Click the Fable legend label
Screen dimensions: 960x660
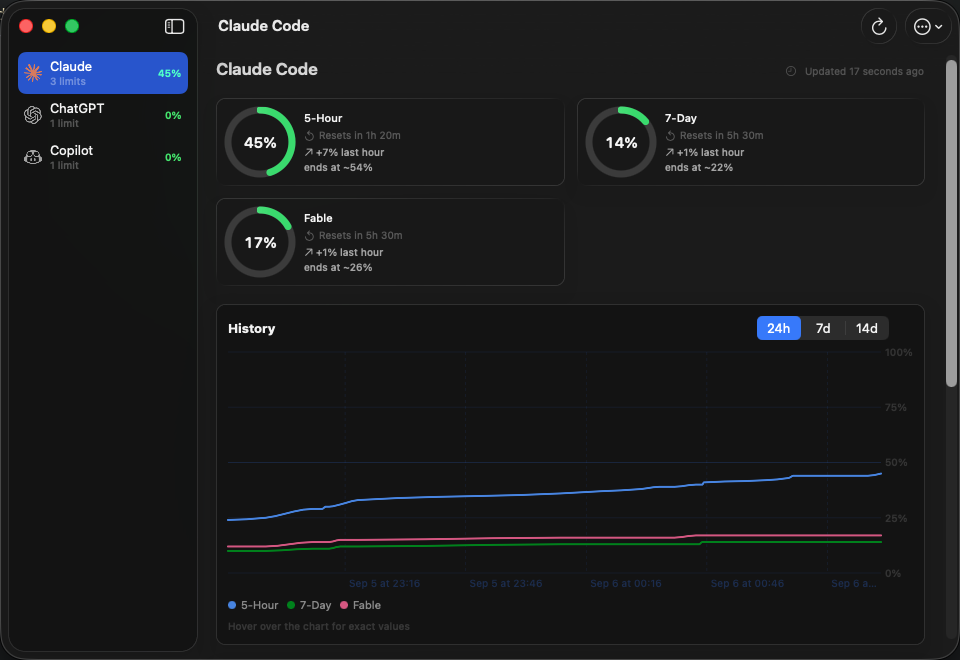point(367,605)
